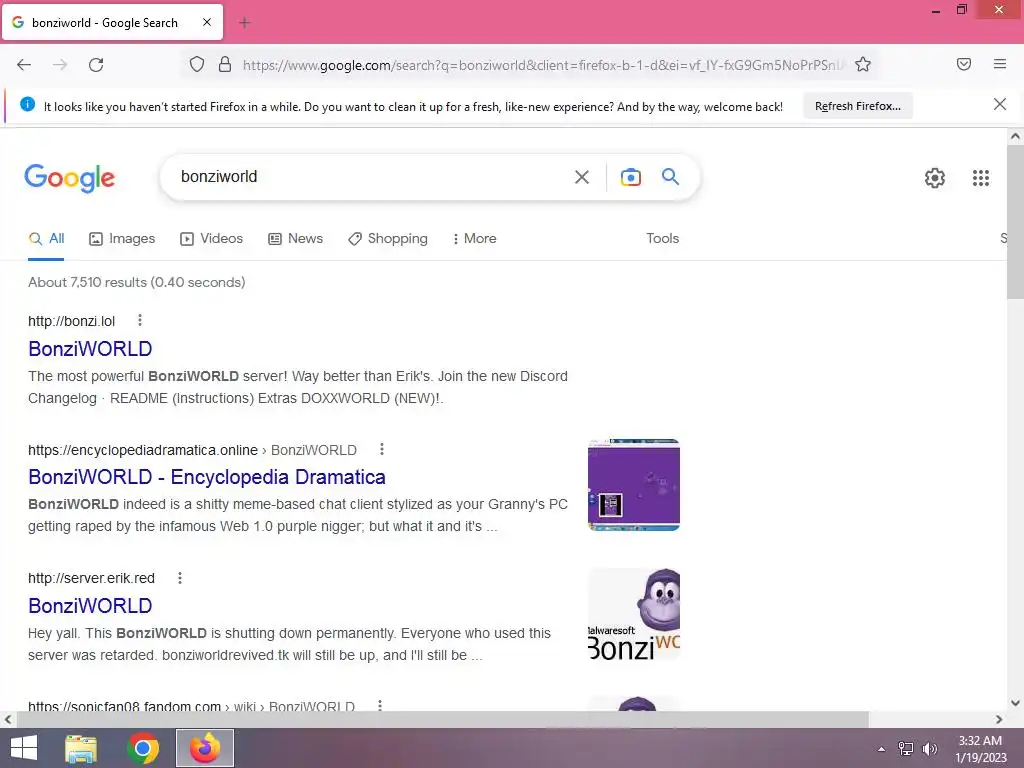The height and width of the screenshot is (768, 1024).
Task: Click the purple Encyclopedia Dramatica result thumbnail
Action: (633, 485)
